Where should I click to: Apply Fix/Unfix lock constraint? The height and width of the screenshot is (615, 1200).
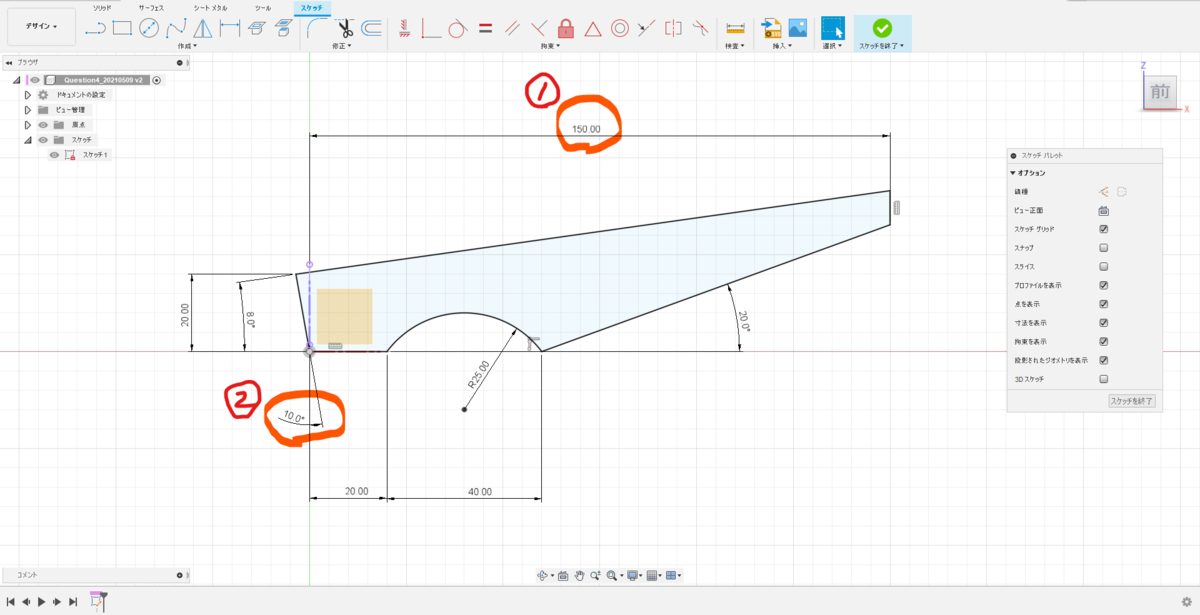tap(566, 28)
